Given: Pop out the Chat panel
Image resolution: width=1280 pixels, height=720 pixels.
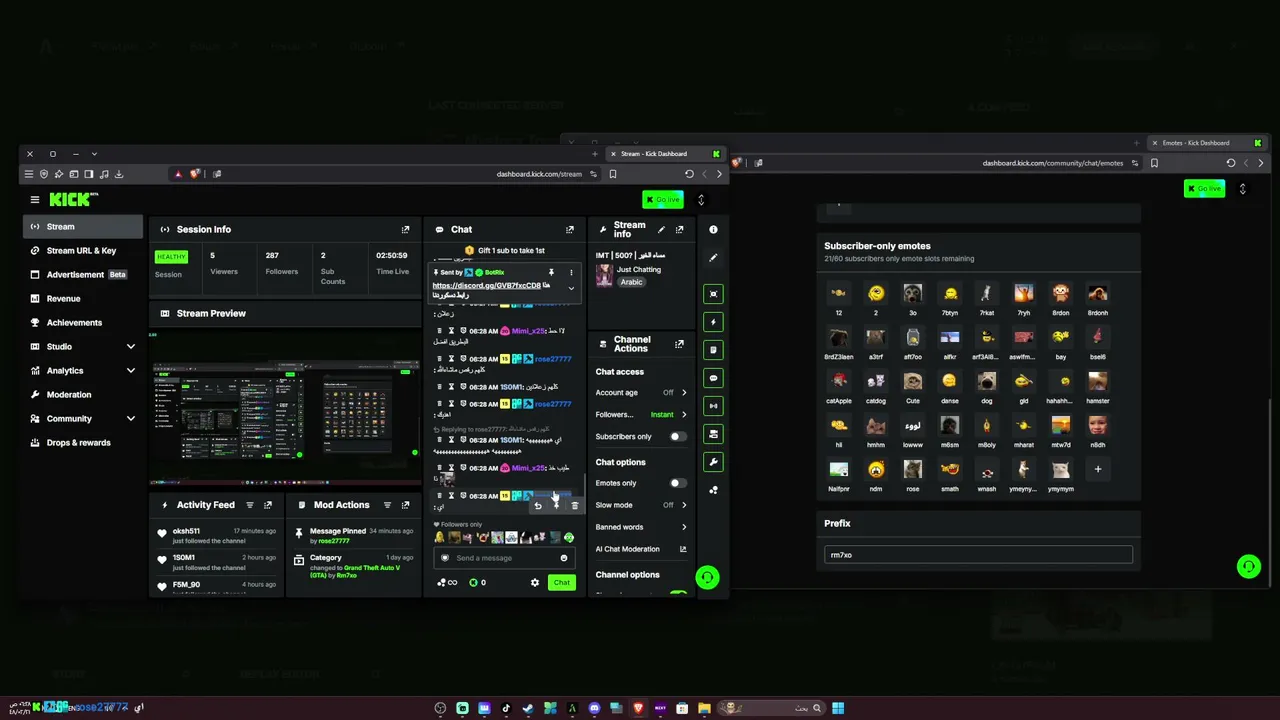Looking at the screenshot, I should tap(570, 230).
